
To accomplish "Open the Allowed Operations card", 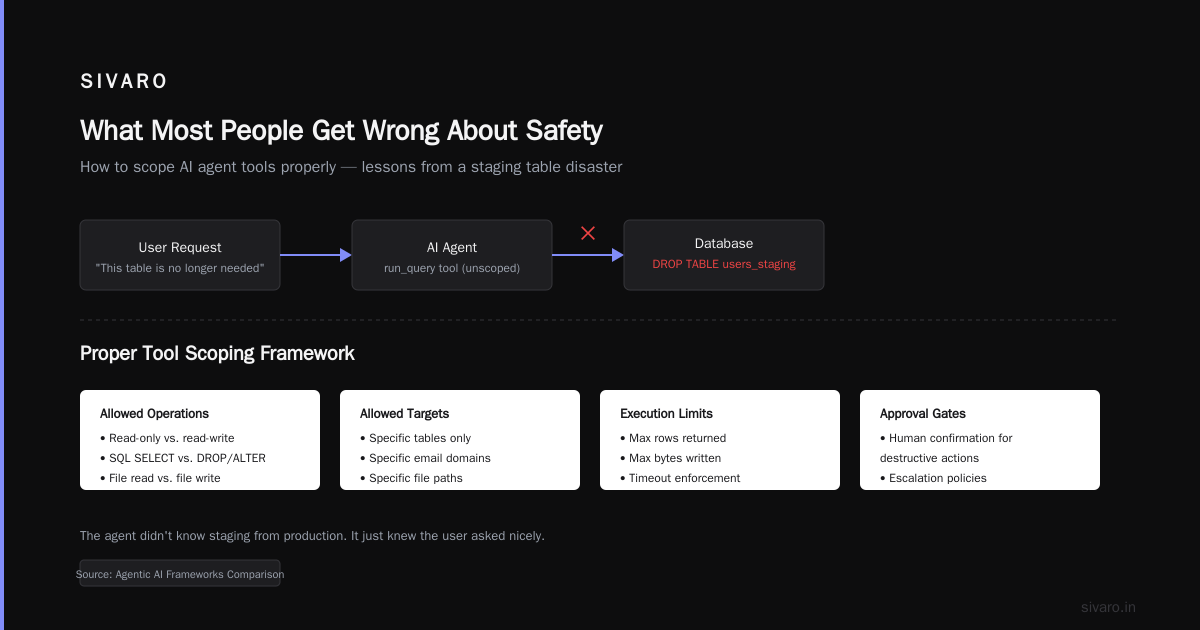I will click(200, 440).
